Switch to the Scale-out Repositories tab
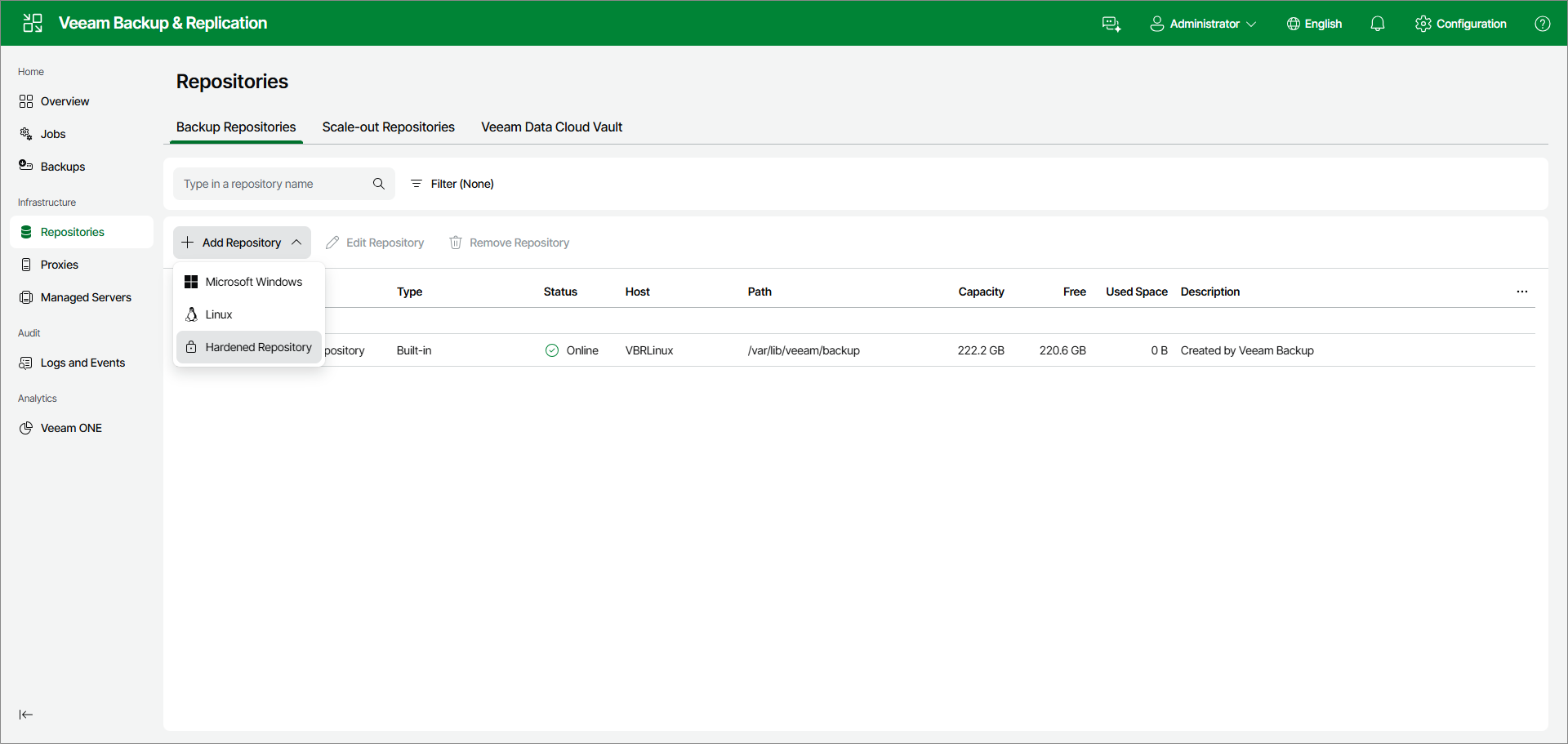 pyautogui.click(x=389, y=127)
